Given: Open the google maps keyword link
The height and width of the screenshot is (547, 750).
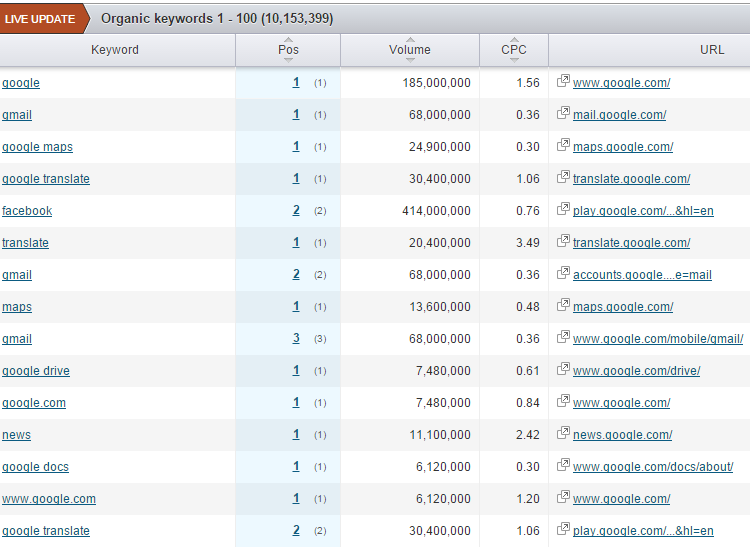Looking at the screenshot, I should (x=37, y=147).
